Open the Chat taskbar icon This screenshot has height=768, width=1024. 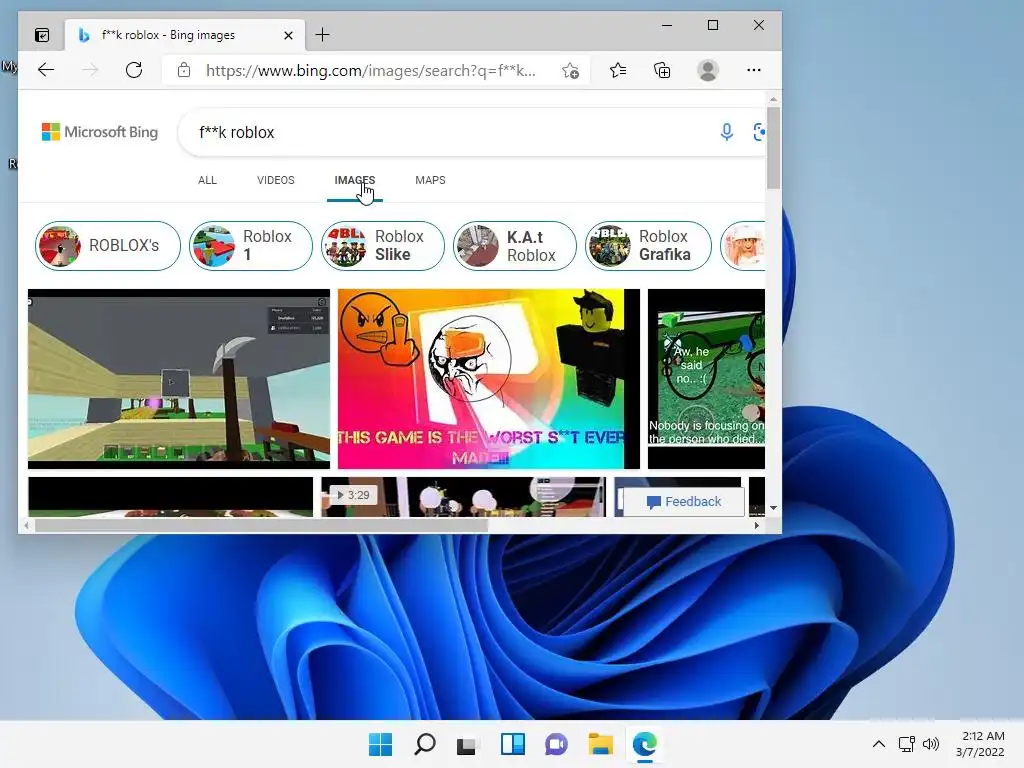(556, 744)
